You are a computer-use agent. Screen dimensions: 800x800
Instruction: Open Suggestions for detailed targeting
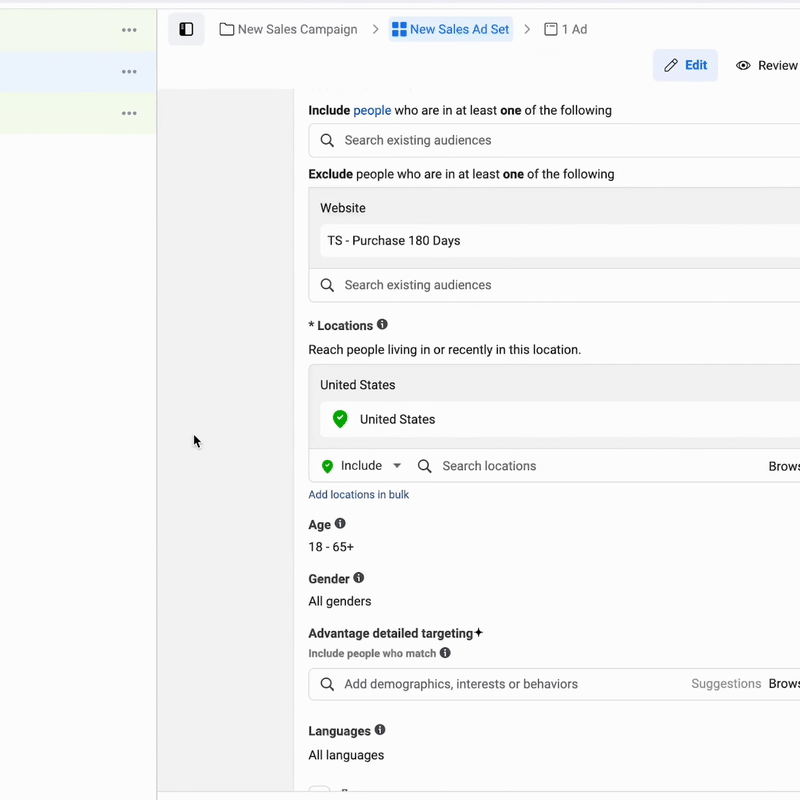coord(726,684)
